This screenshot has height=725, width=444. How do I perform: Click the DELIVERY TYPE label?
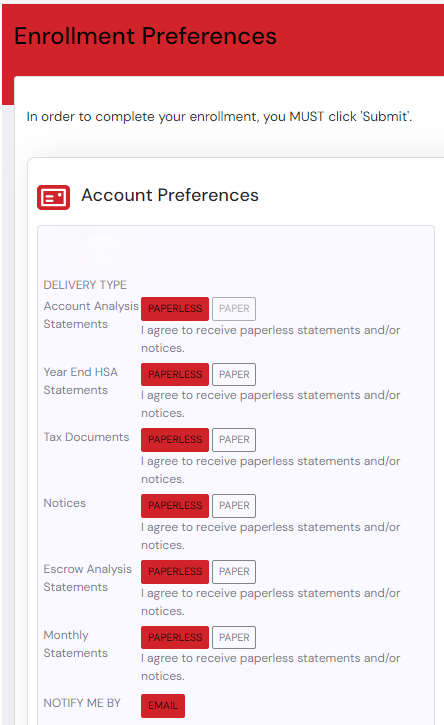point(85,285)
